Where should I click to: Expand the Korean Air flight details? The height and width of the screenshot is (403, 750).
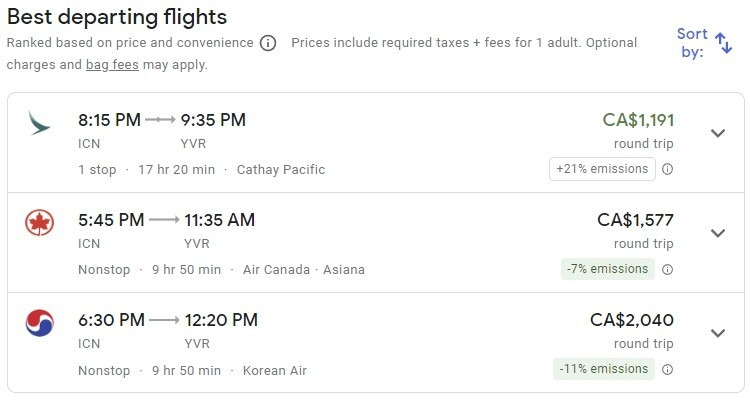pos(718,333)
